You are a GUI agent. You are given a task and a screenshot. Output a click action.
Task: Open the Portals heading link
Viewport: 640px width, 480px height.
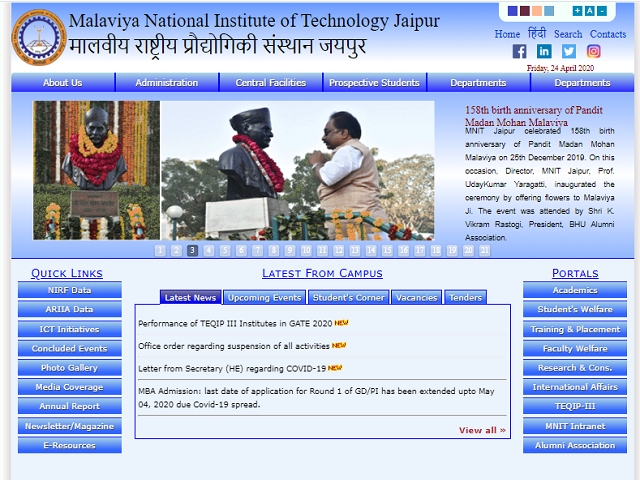[575, 273]
